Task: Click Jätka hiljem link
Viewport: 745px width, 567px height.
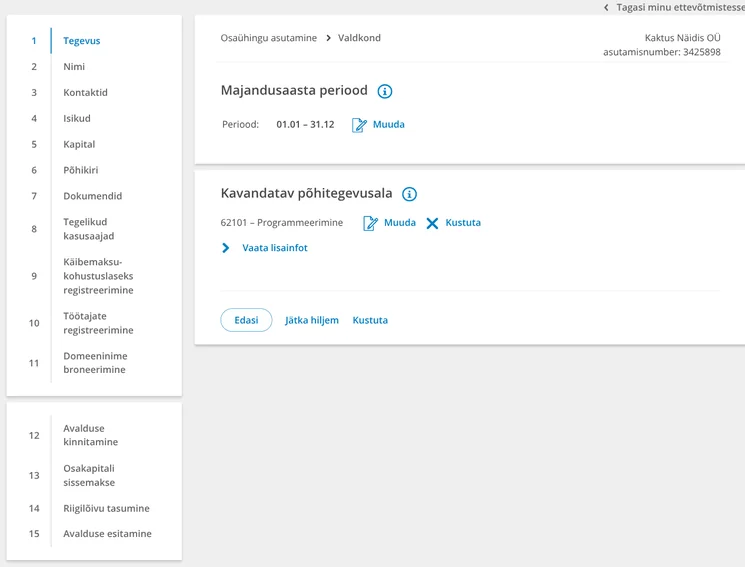Action: tap(312, 320)
